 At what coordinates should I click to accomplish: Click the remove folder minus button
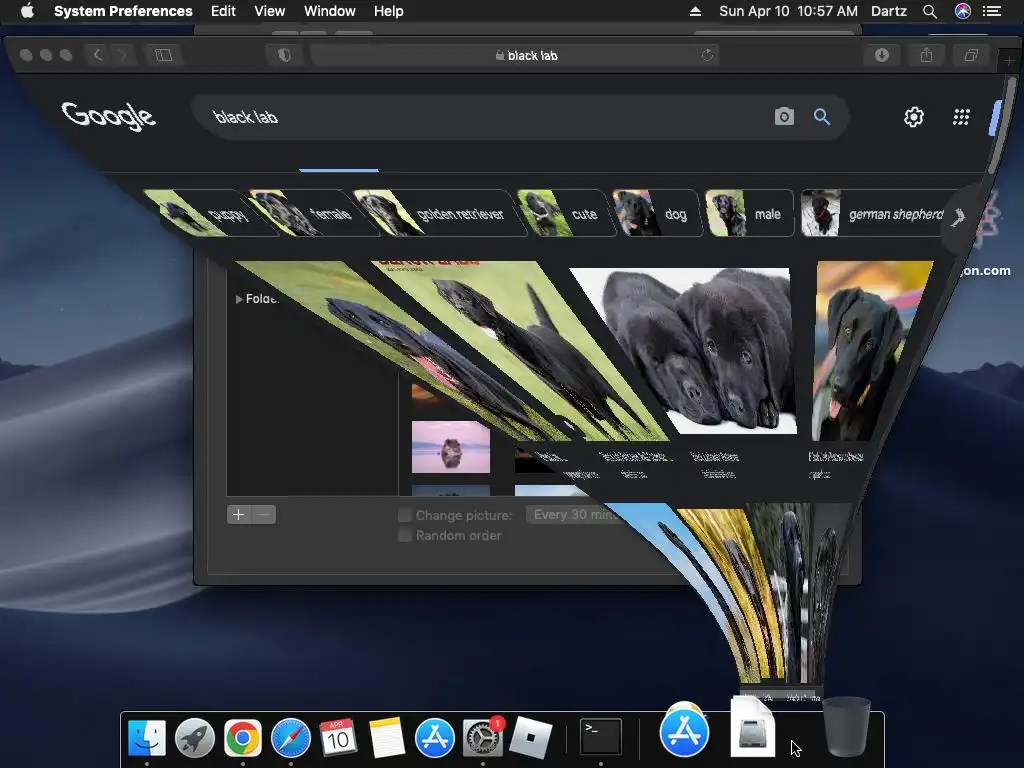click(263, 515)
